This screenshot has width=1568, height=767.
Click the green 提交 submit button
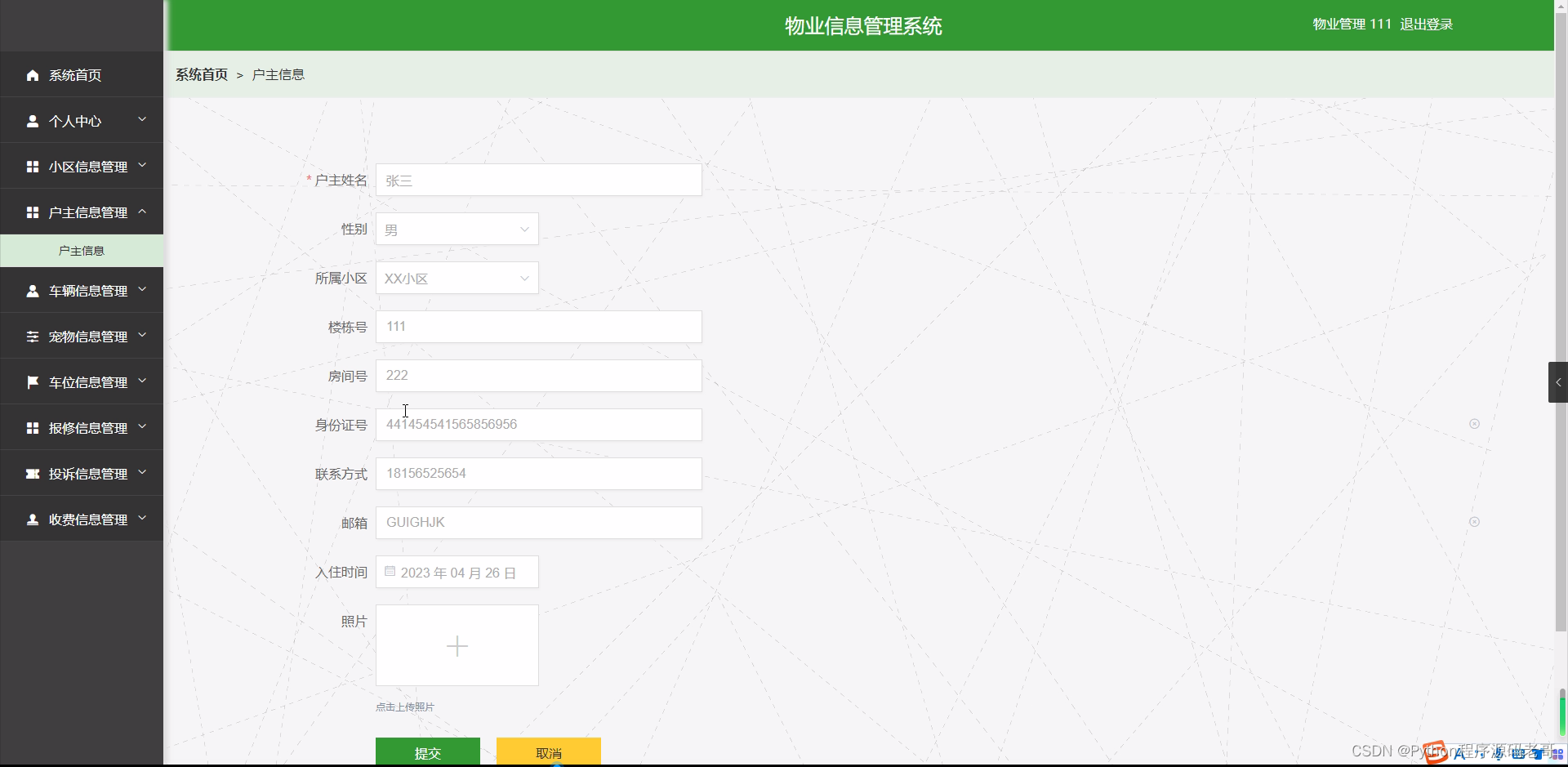click(x=427, y=752)
